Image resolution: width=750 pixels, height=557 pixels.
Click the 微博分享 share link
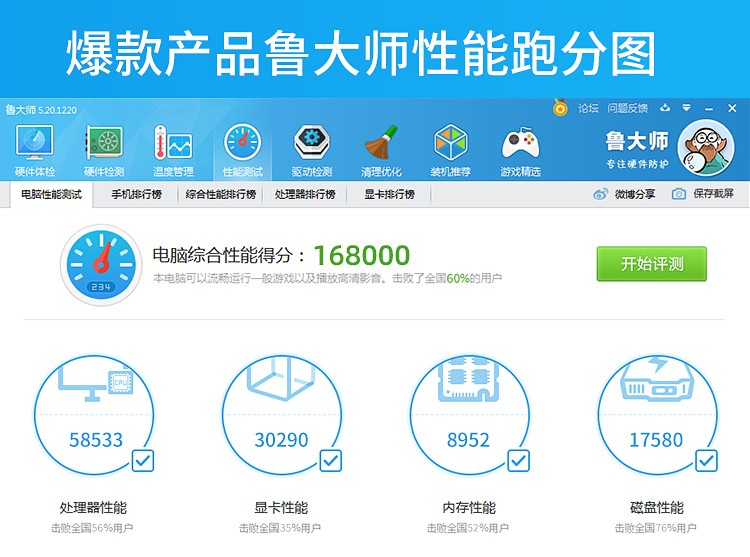(x=635, y=194)
